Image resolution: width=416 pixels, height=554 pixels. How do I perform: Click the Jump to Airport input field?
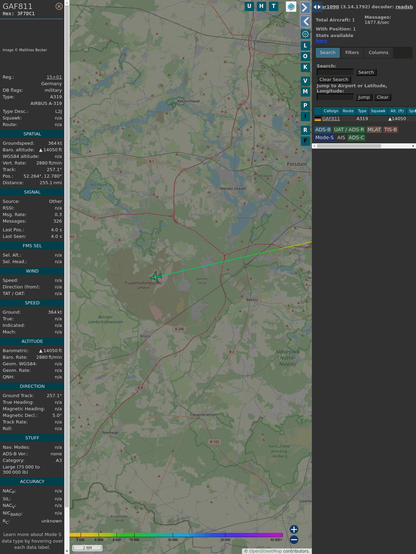point(335,97)
